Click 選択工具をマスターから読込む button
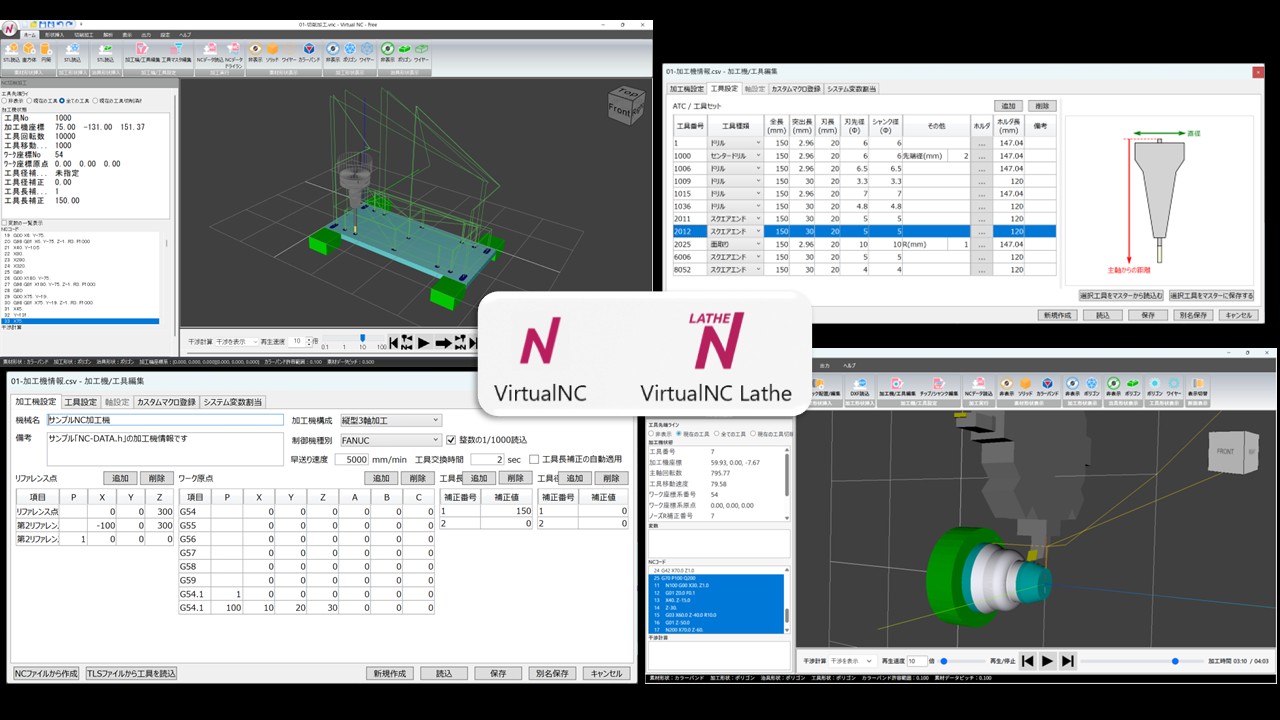 click(x=1121, y=296)
